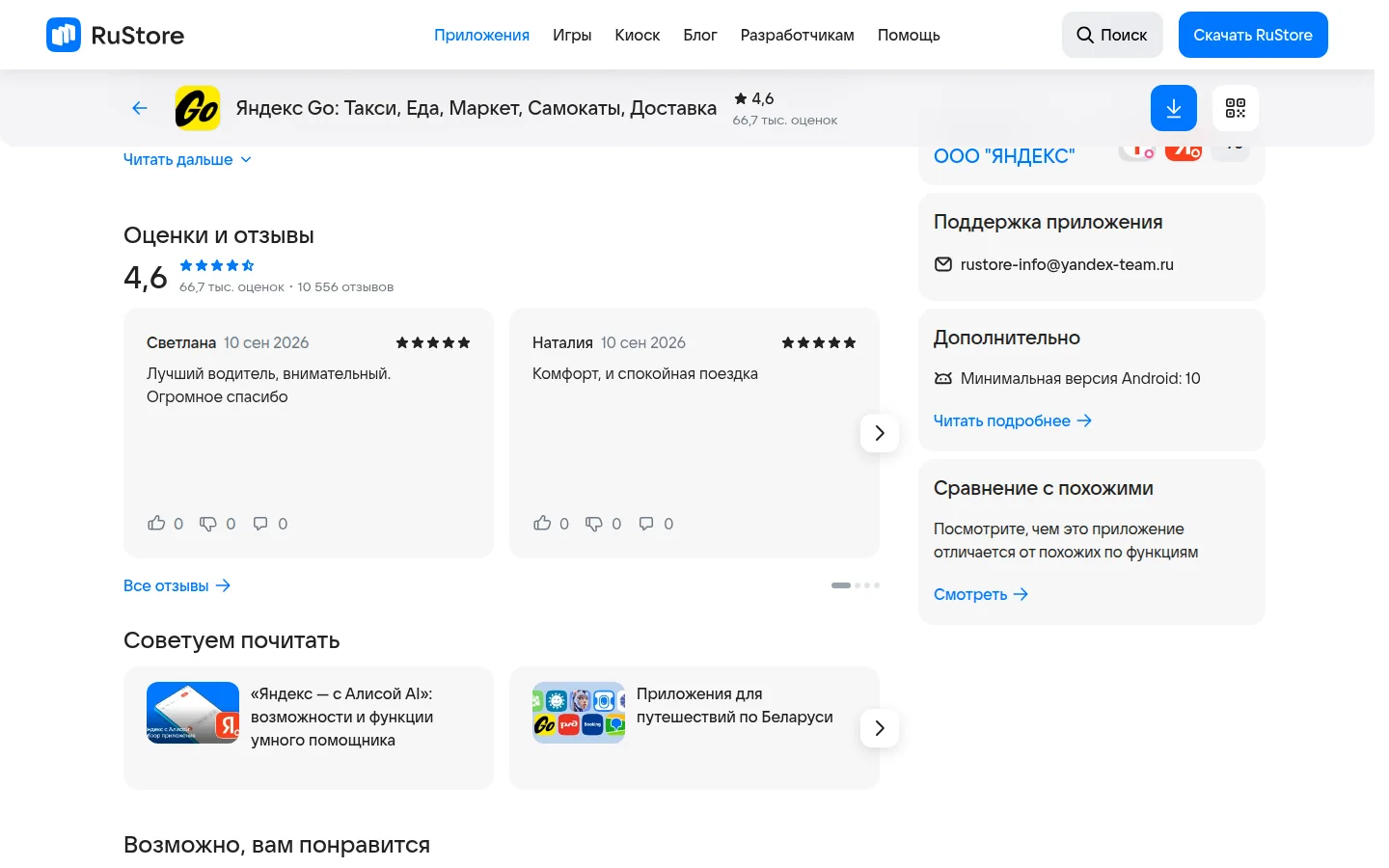Screen dimensions: 1389x868
Task: Click the envelope icon next to support email
Action: pos(943,264)
